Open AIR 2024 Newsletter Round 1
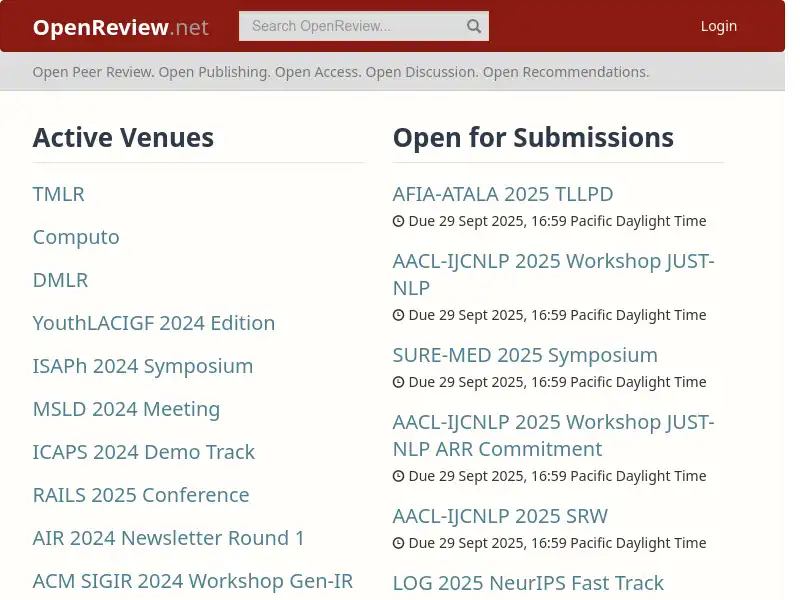This screenshot has height=600, width=800. tap(168, 538)
